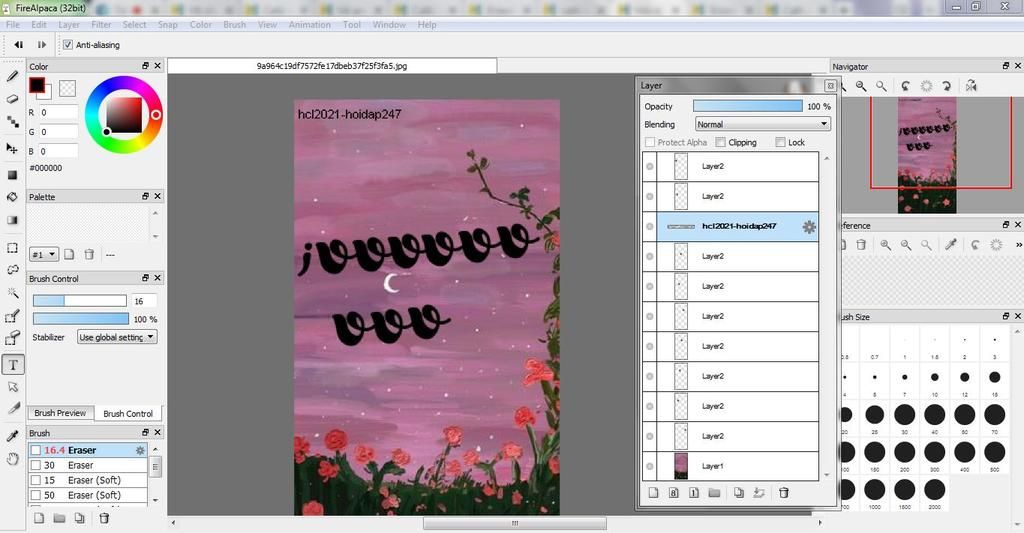This screenshot has height=533, width=1024.
Task: Open the File menu
Action: click(x=12, y=25)
